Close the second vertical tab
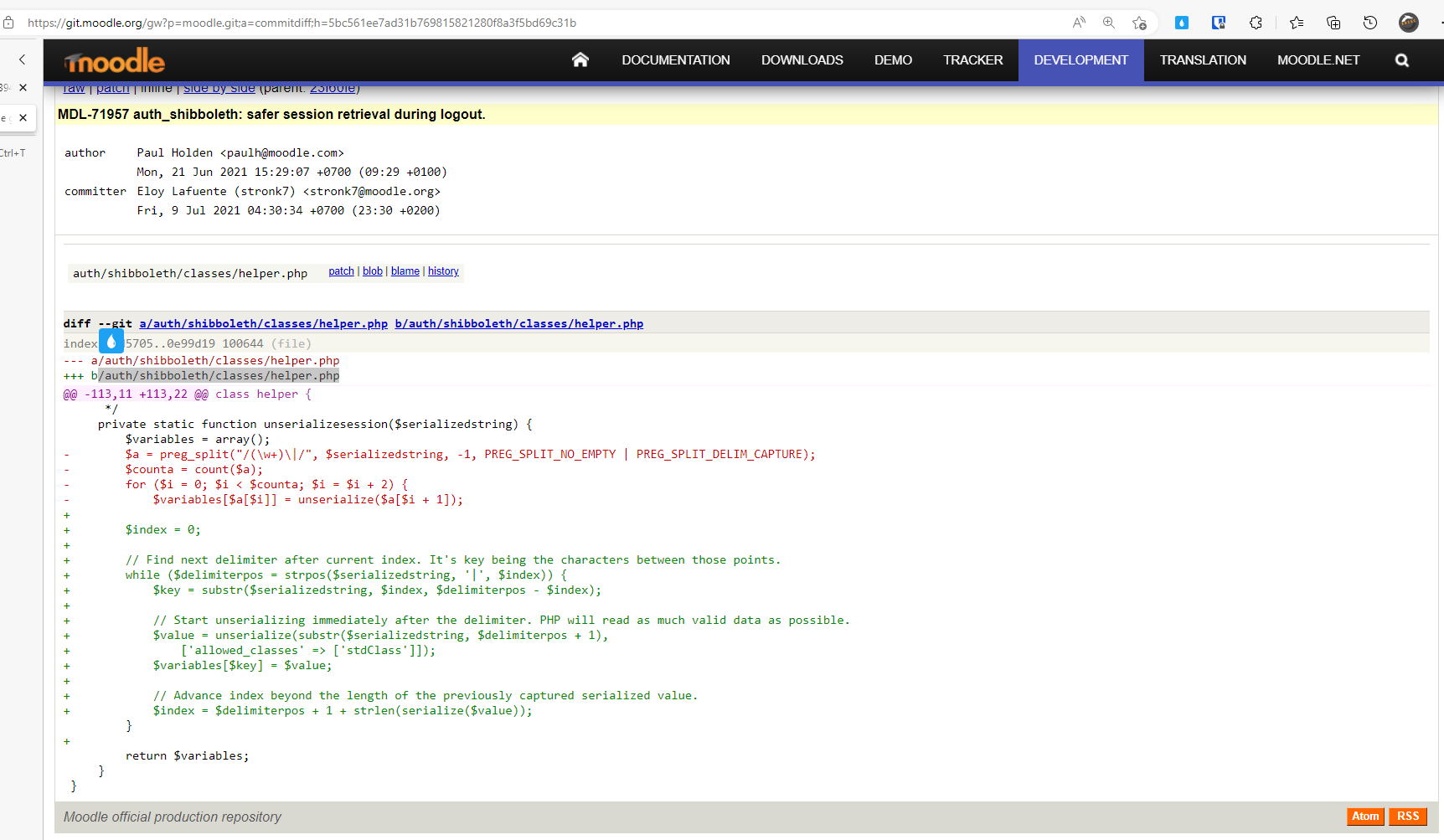Image resolution: width=1444 pixels, height=840 pixels. point(23,118)
